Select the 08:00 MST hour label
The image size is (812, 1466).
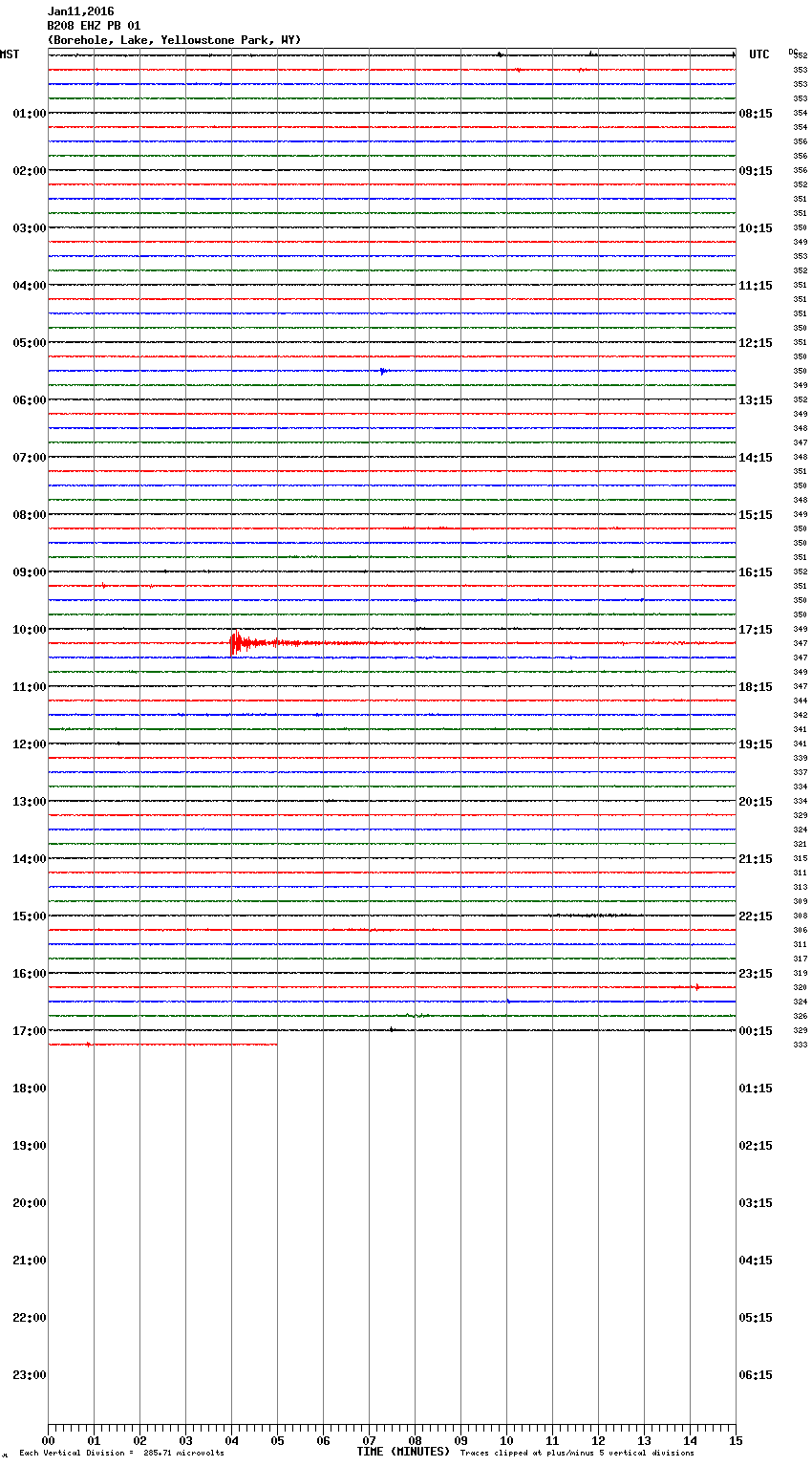click(30, 515)
